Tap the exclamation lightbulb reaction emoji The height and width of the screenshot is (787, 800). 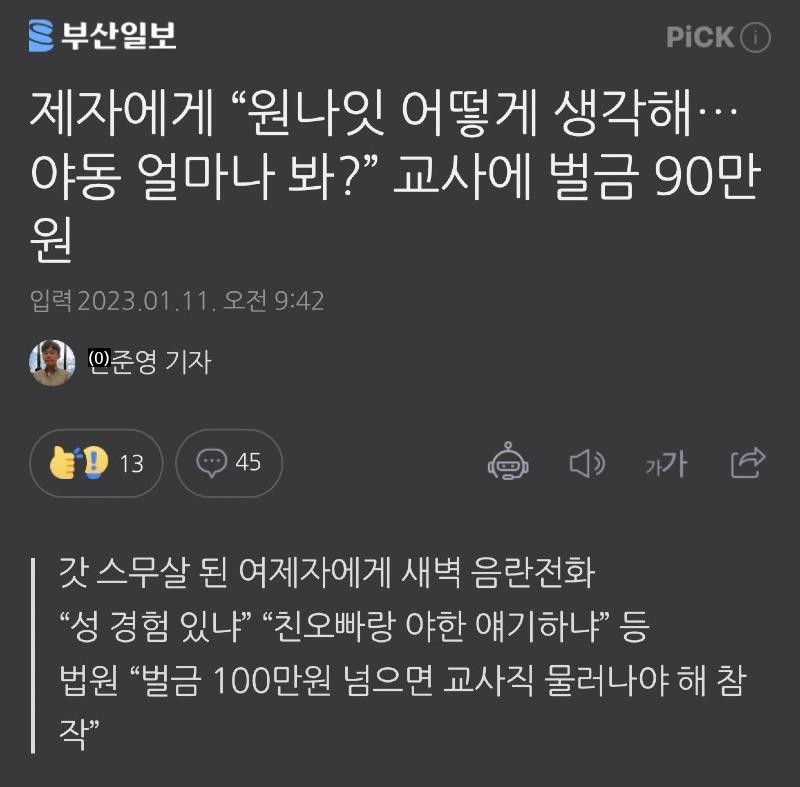click(94, 462)
